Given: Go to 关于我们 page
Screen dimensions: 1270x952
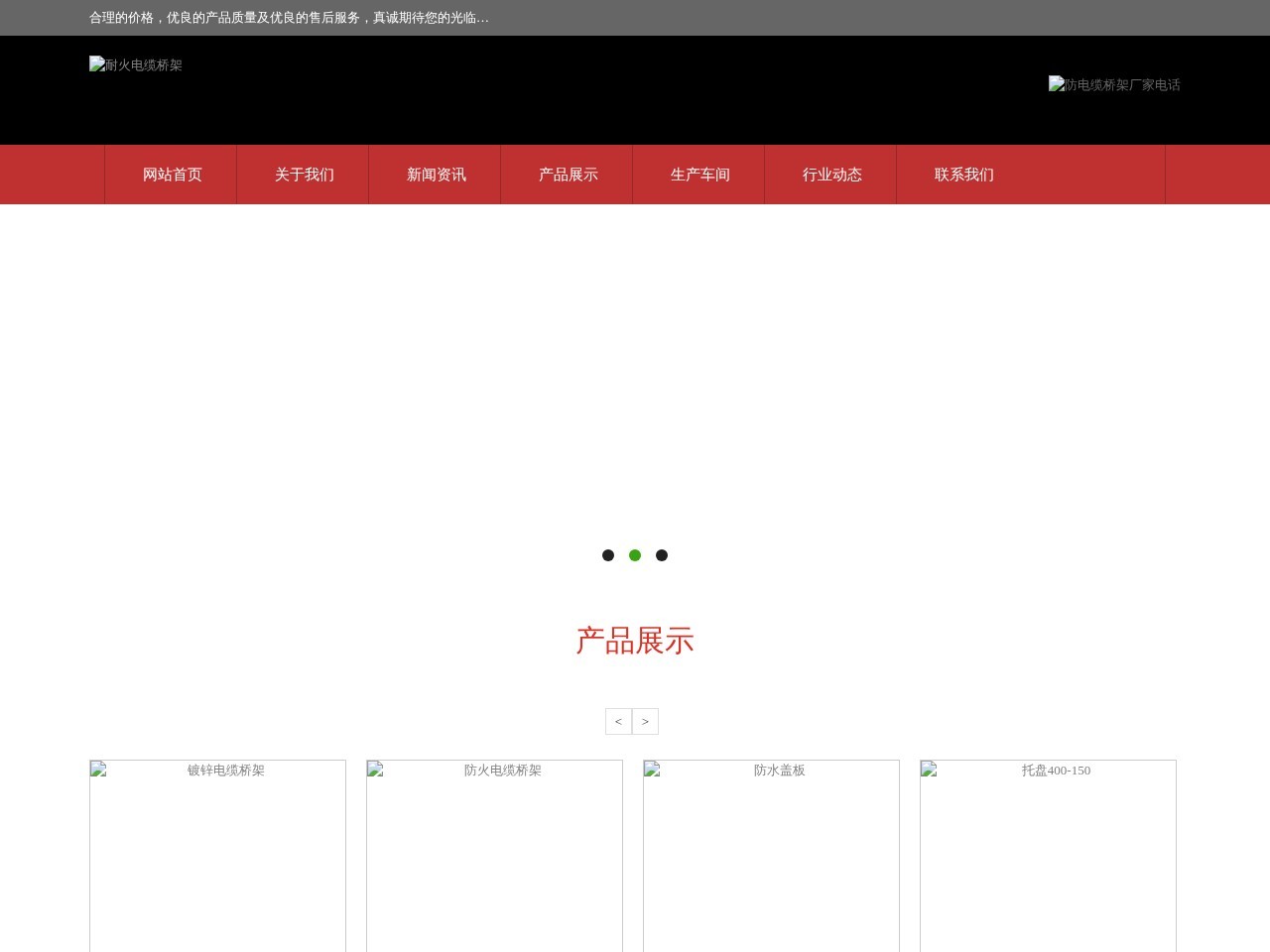Looking at the screenshot, I should [304, 175].
